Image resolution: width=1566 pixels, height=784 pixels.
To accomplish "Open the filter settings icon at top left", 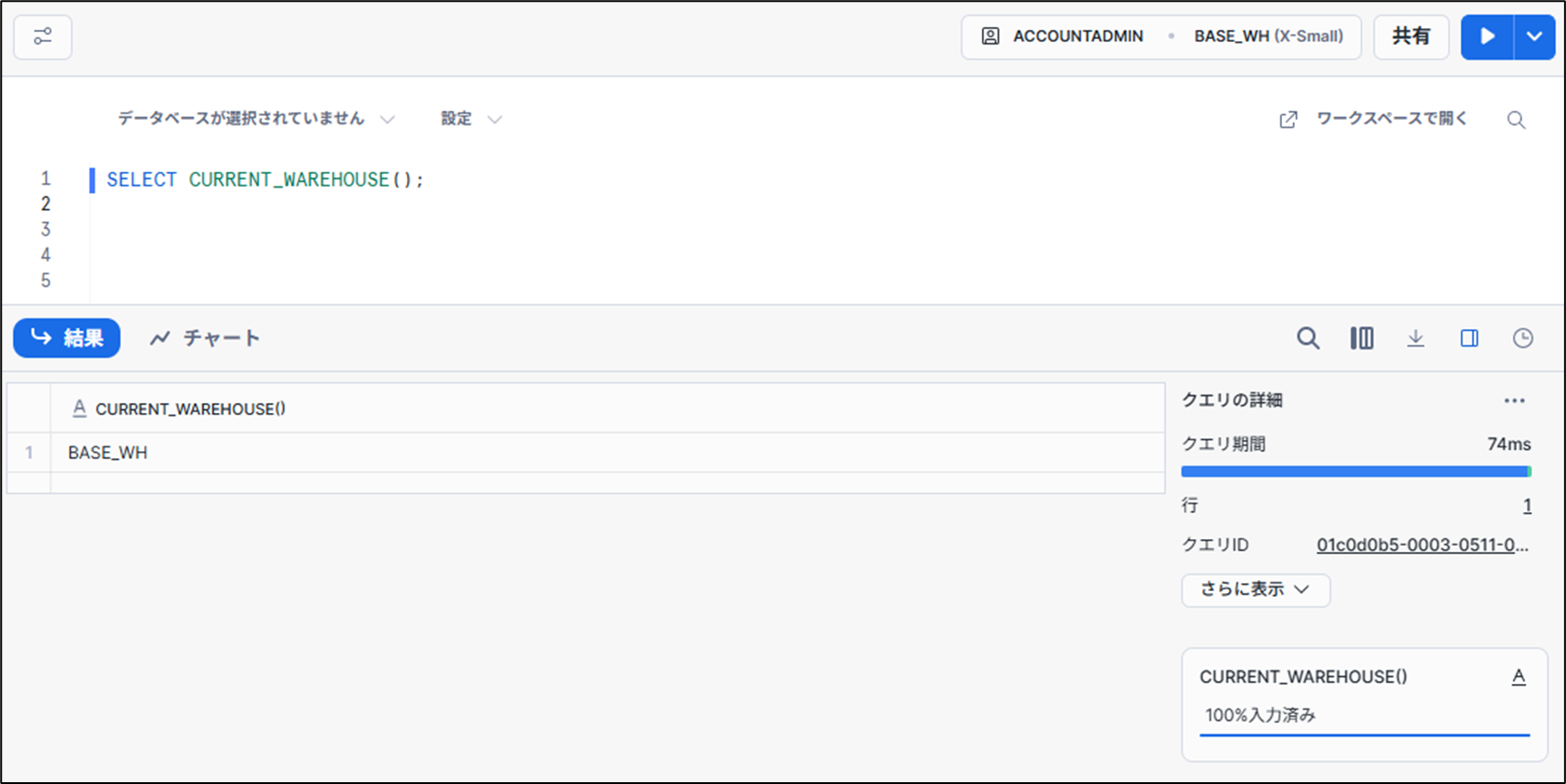I will [43, 37].
